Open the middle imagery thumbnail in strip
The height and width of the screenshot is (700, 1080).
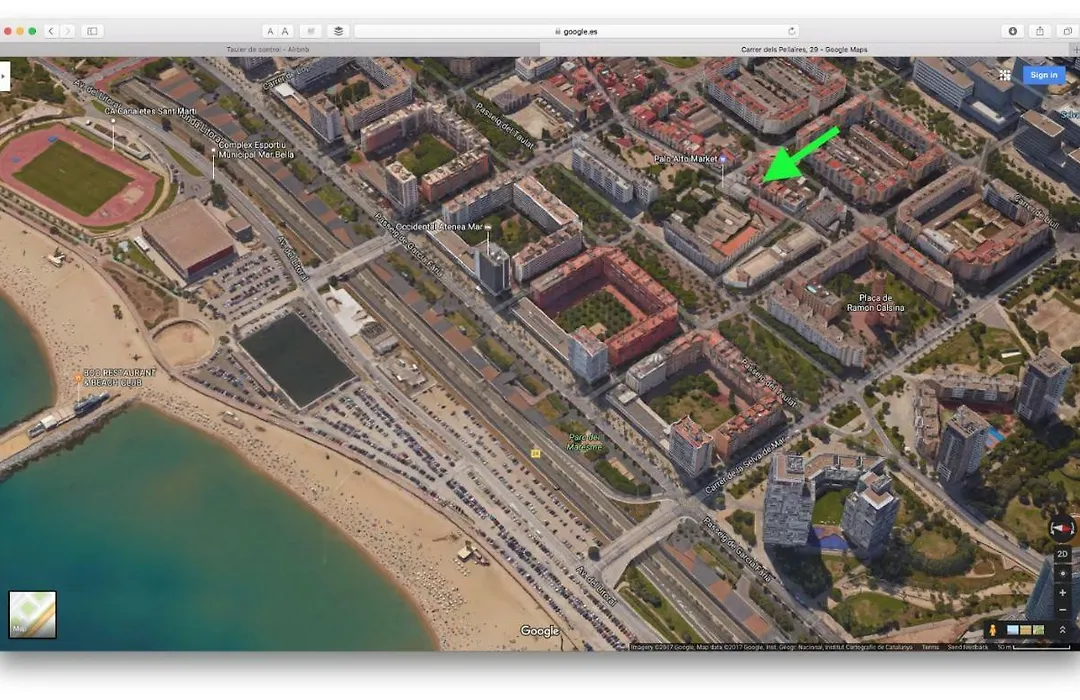pyautogui.click(x=1026, y=630)
